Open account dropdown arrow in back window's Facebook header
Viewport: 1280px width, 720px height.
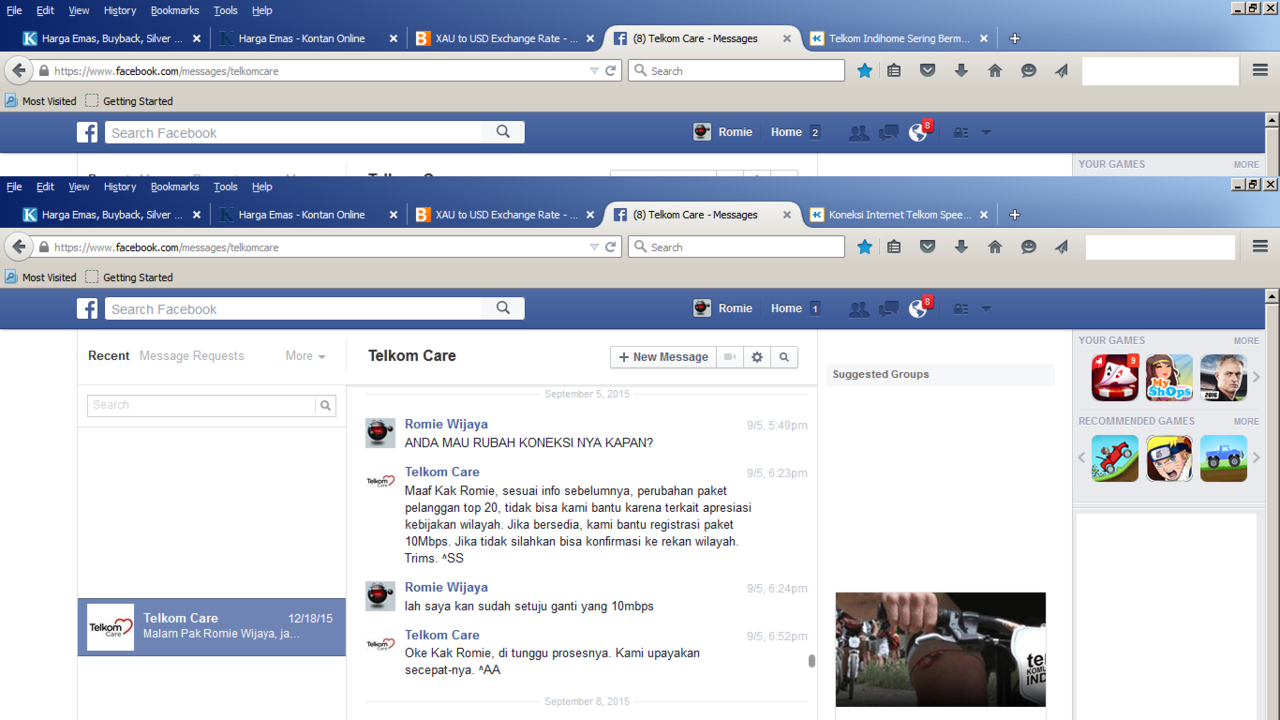[x=986, y=132]
